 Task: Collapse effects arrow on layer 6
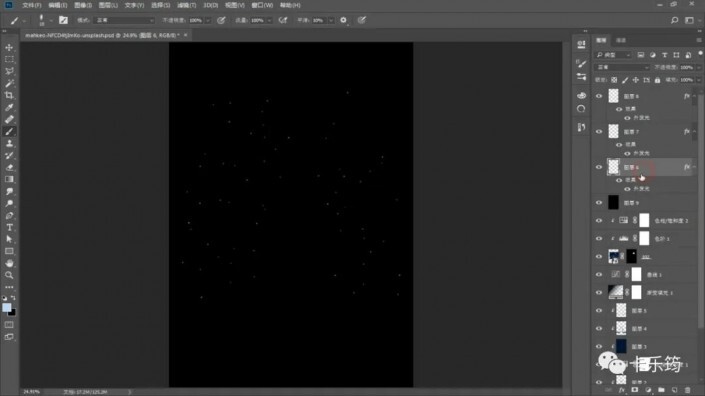click(x=695, y=167)
